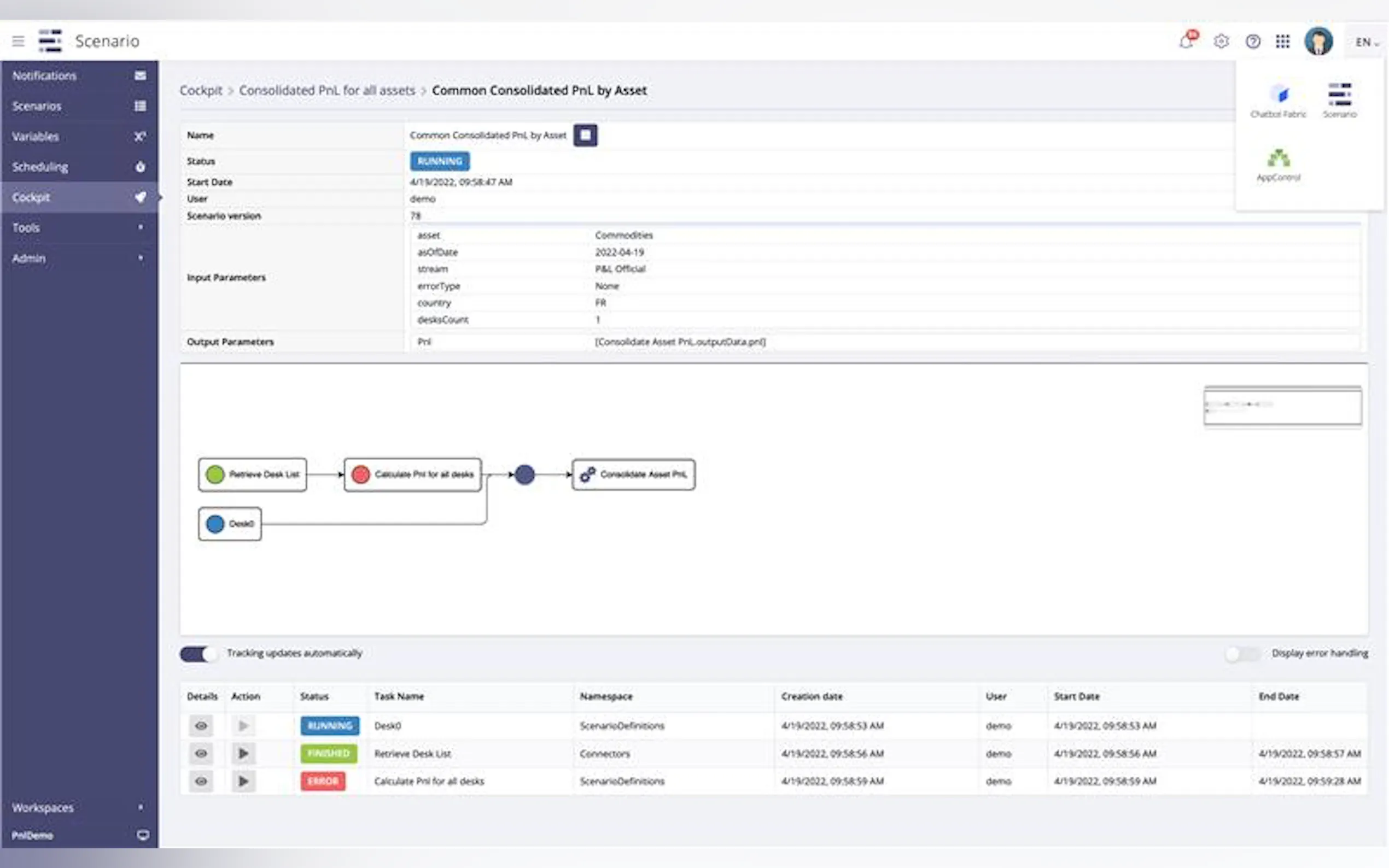The width and height of the screenshot is (1389, 868).
Task: Click the notifications bell icon
Action: pos(1186,42)
